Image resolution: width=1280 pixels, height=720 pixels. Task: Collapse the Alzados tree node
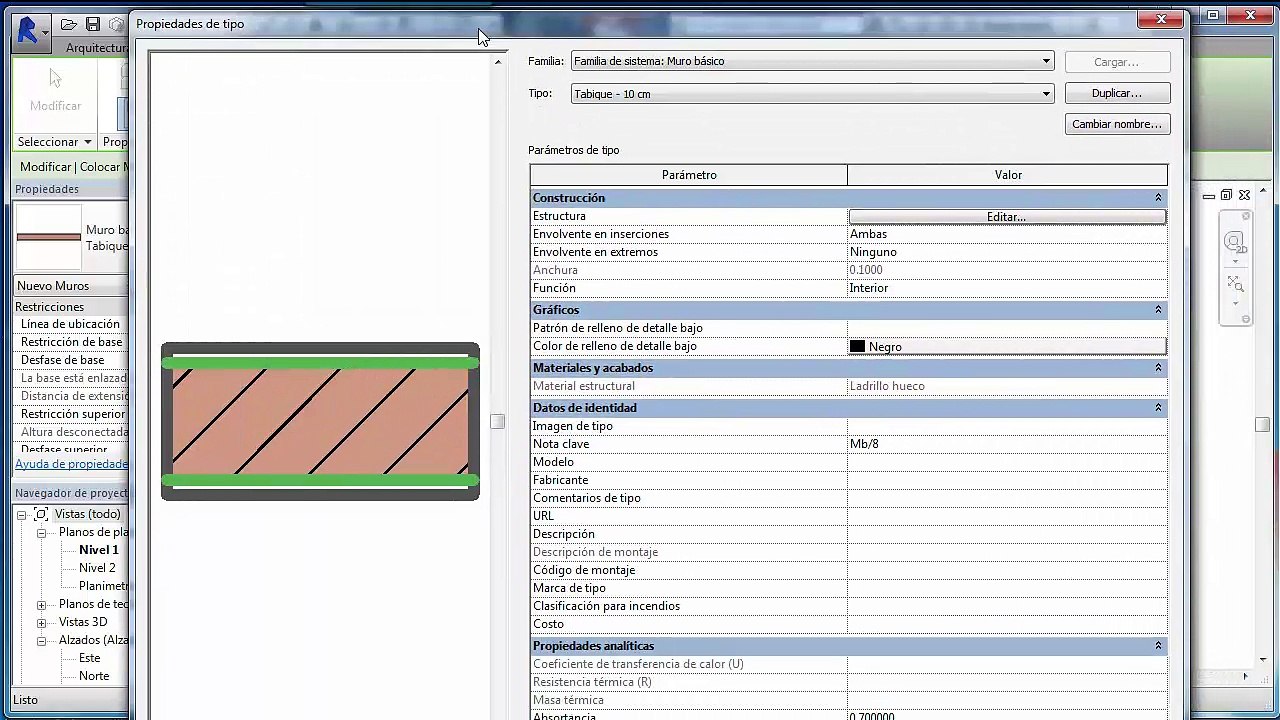(x=41, y=641)
